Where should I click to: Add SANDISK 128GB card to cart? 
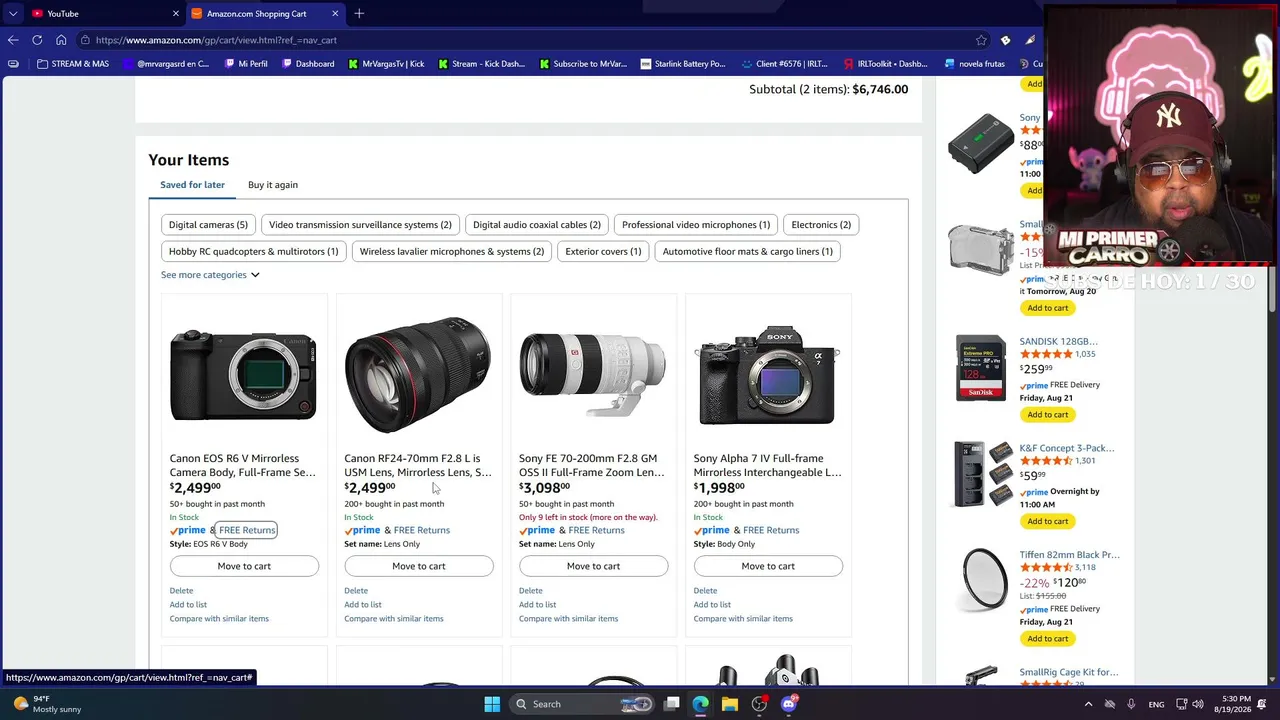pyautogui.click(x=1048, y=415)
